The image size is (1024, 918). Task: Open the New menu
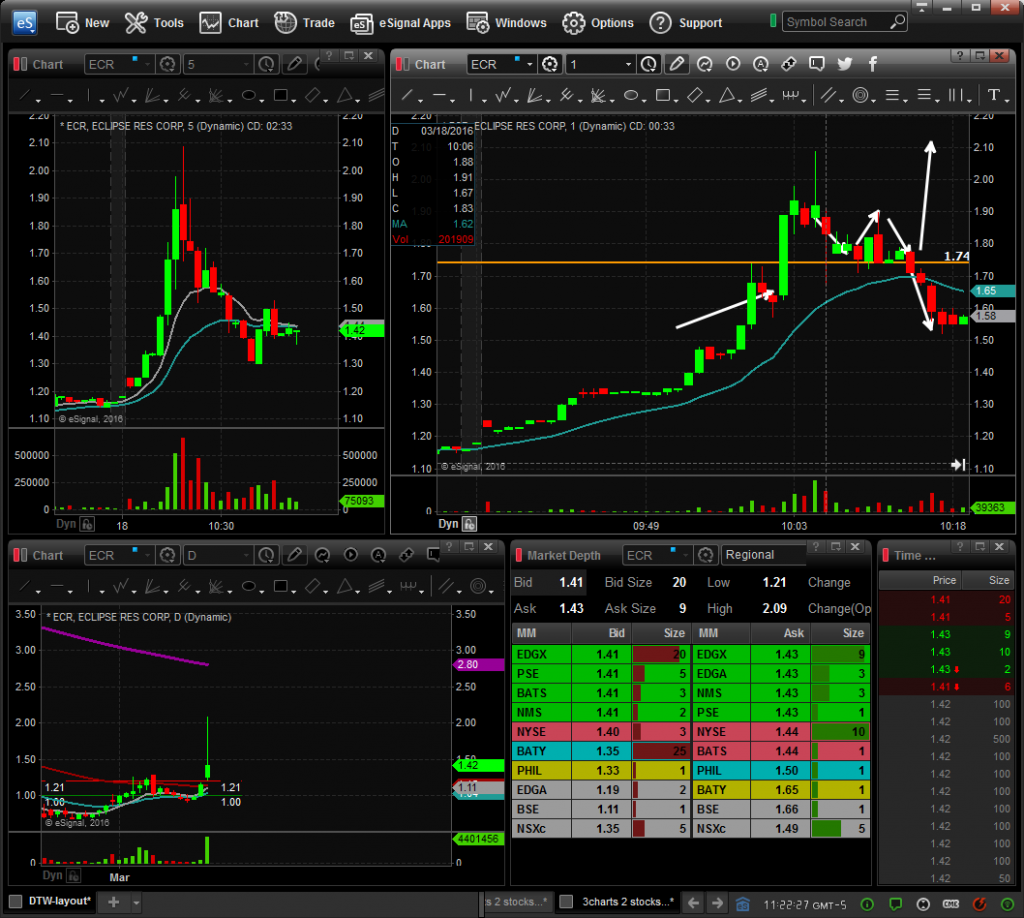coord(83,23)
